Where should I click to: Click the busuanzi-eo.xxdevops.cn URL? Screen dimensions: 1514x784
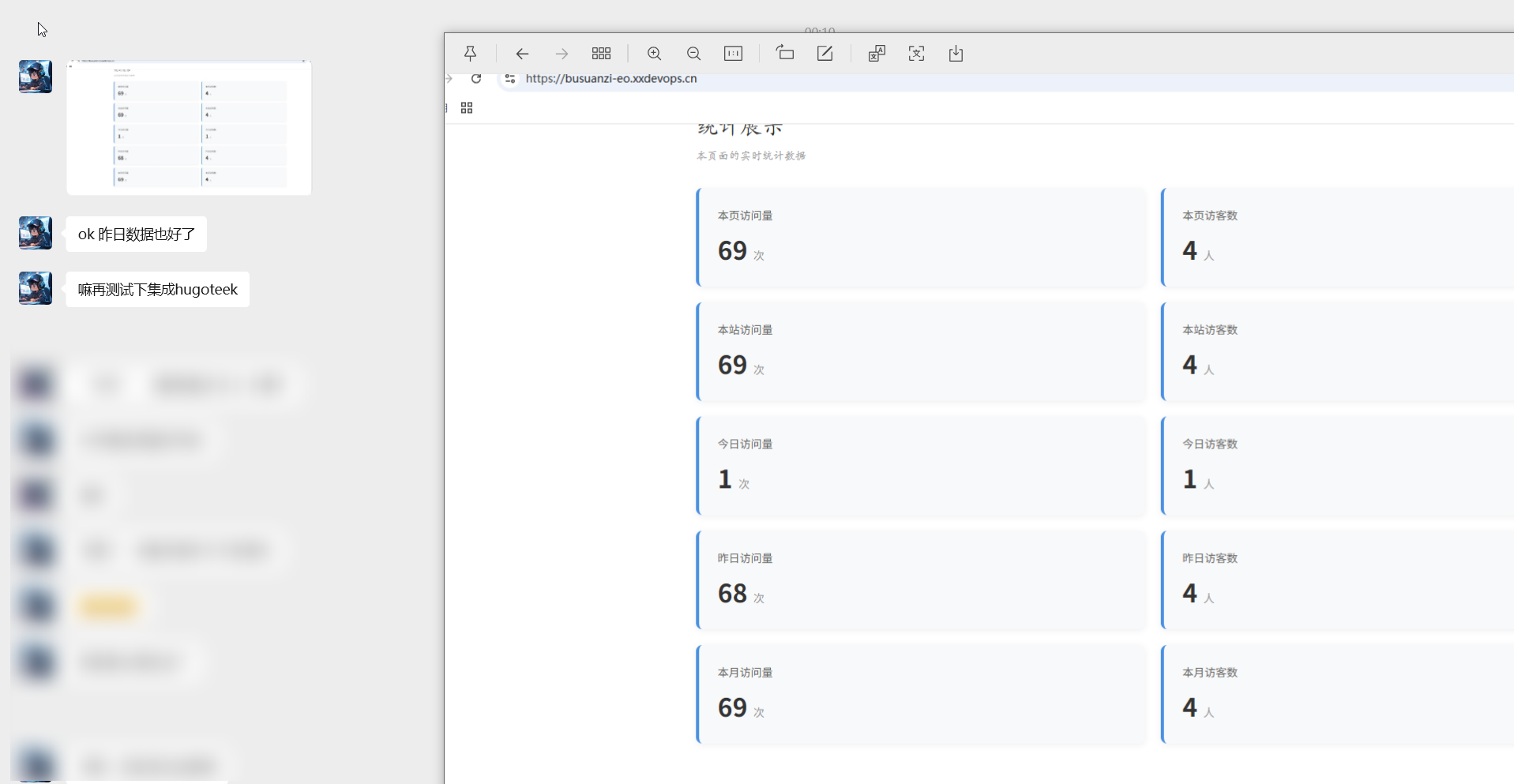[610, 79]
